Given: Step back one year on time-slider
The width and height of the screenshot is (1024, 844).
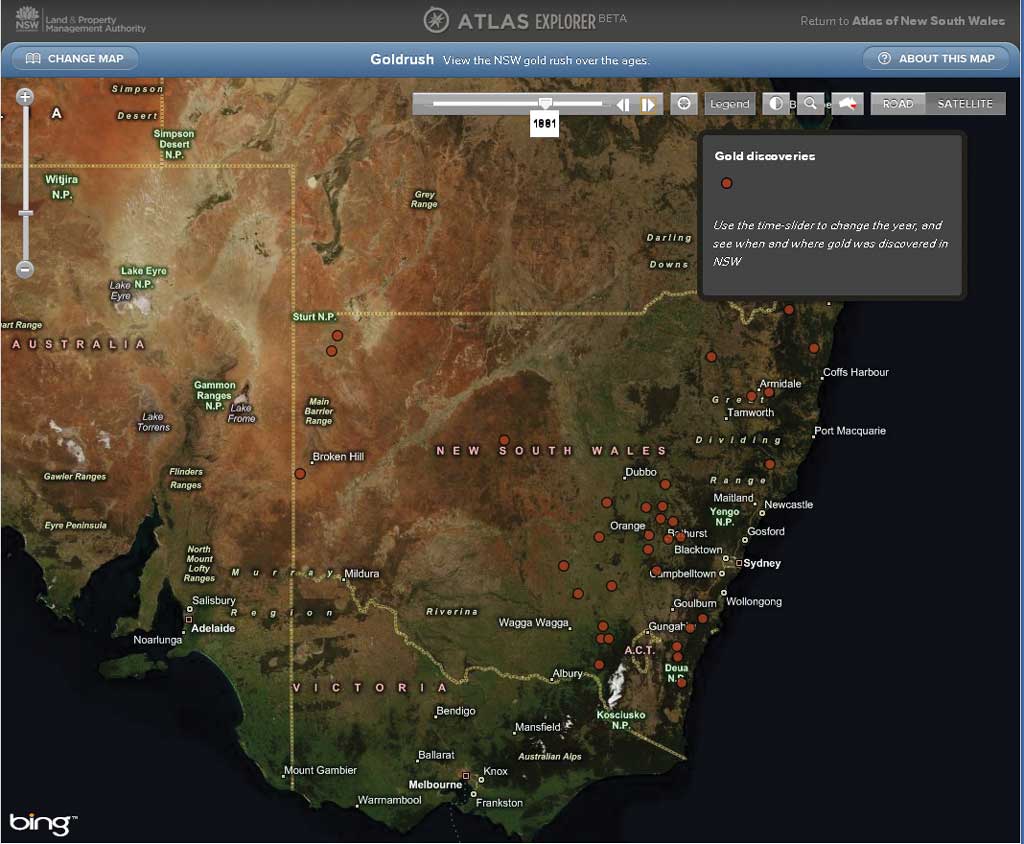Looking at the screenshot, I should tap(623, 105).
